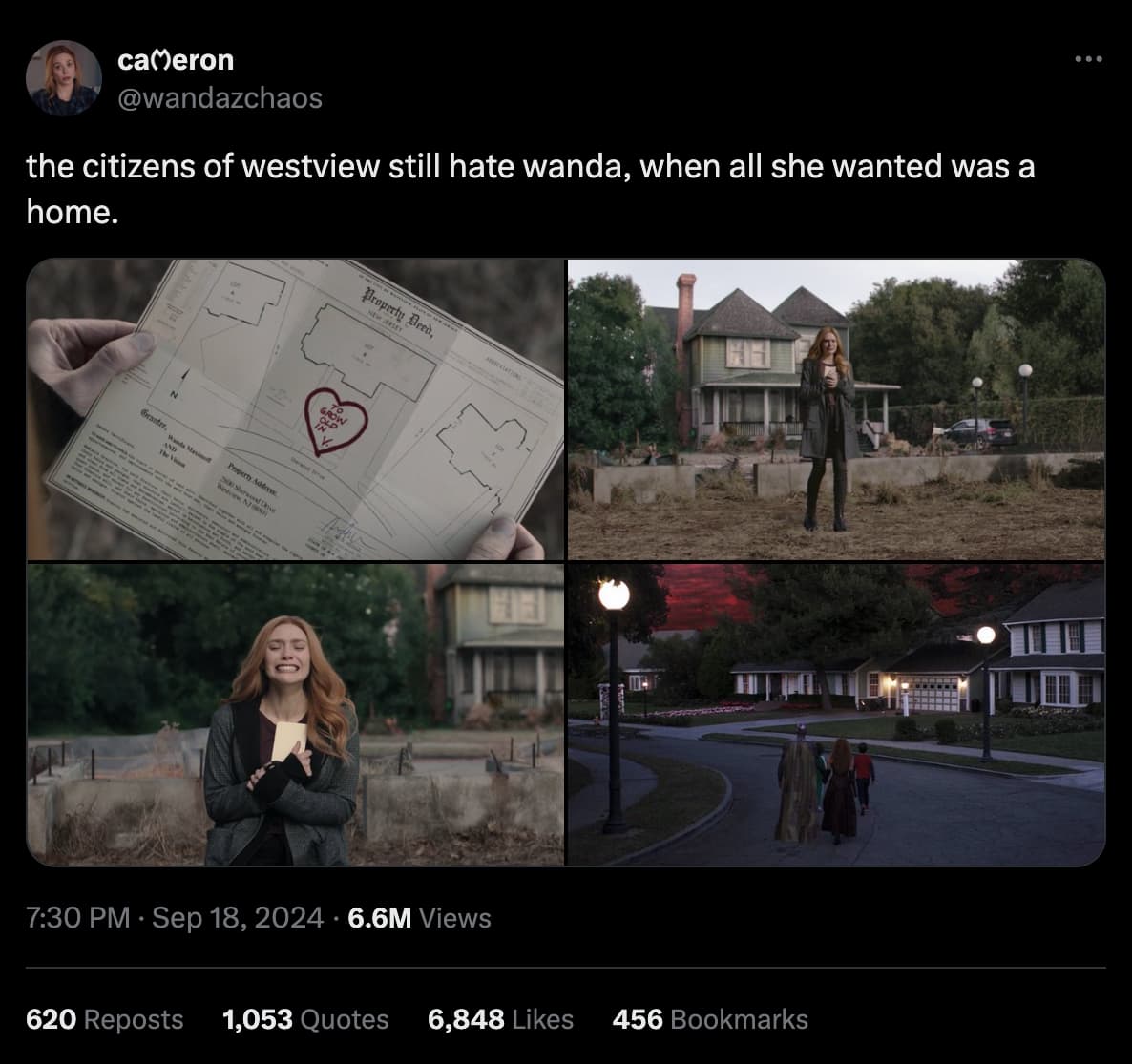1132x1064 pixels.
Task: Click the parked car beside the green house
Action: (980, 431)
